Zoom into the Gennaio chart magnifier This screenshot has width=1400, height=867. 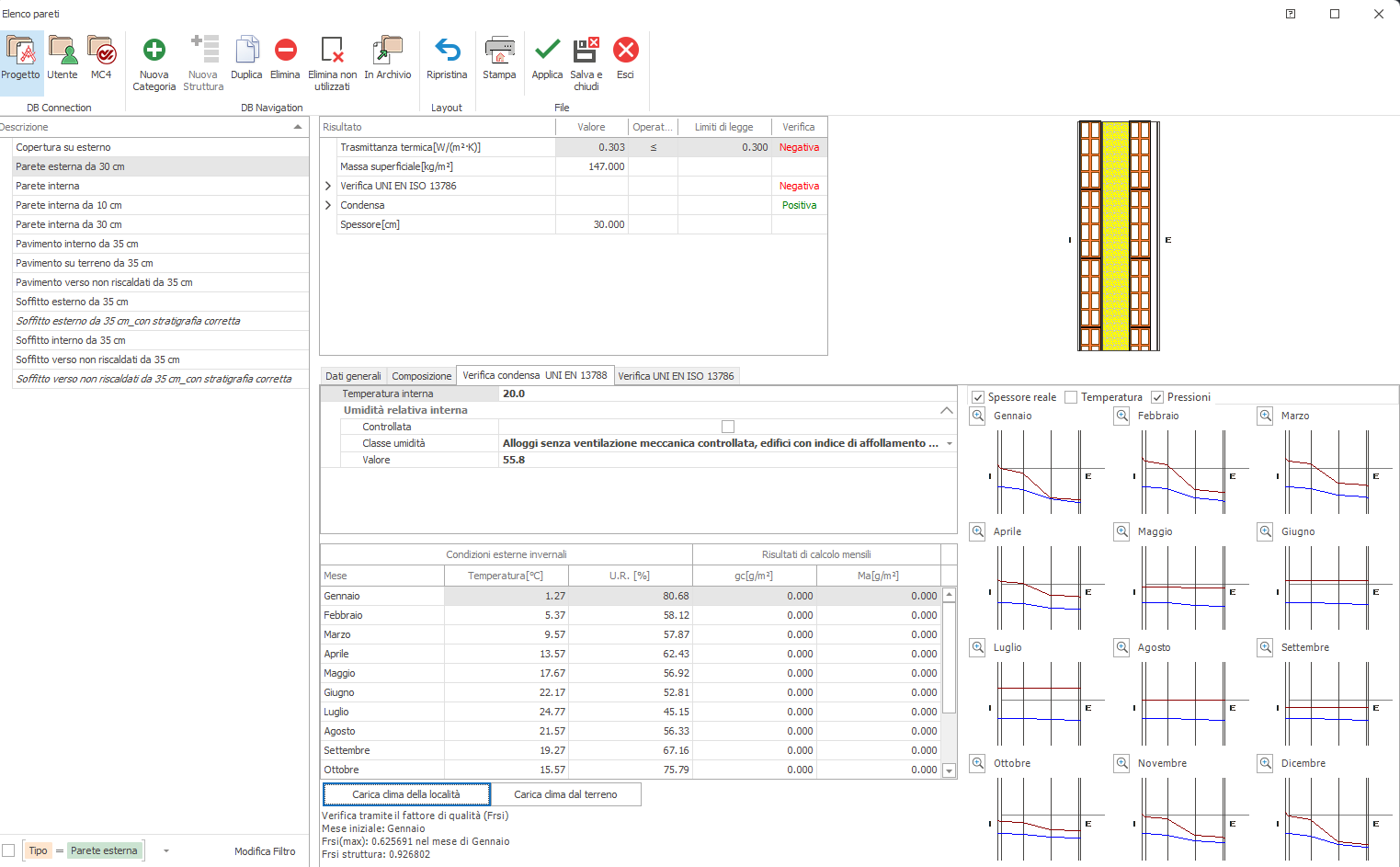(978, 416)
